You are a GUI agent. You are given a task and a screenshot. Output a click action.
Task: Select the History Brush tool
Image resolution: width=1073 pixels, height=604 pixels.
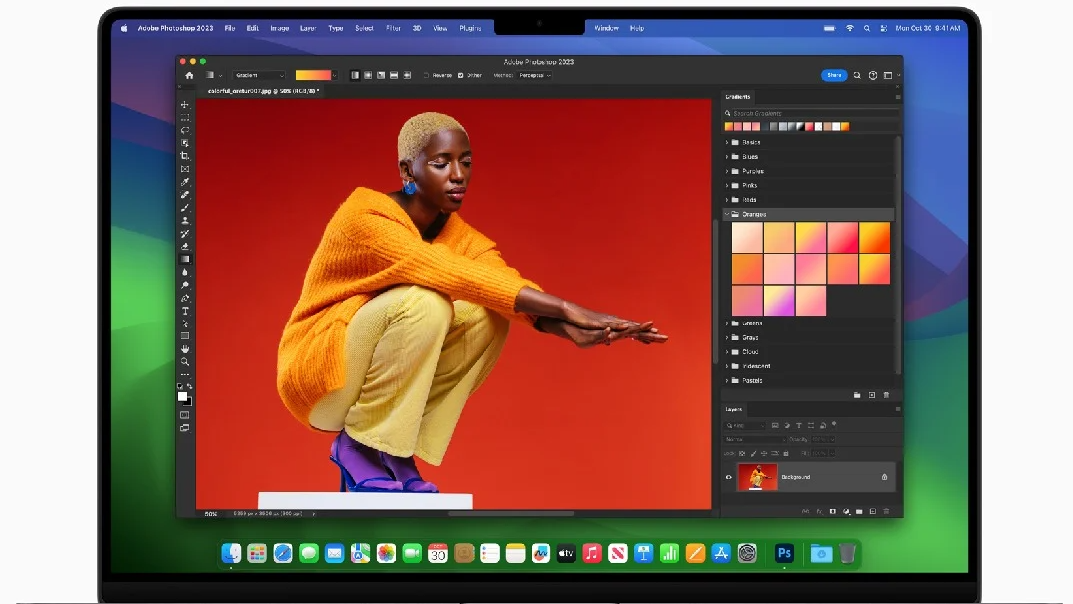[185, 234]
